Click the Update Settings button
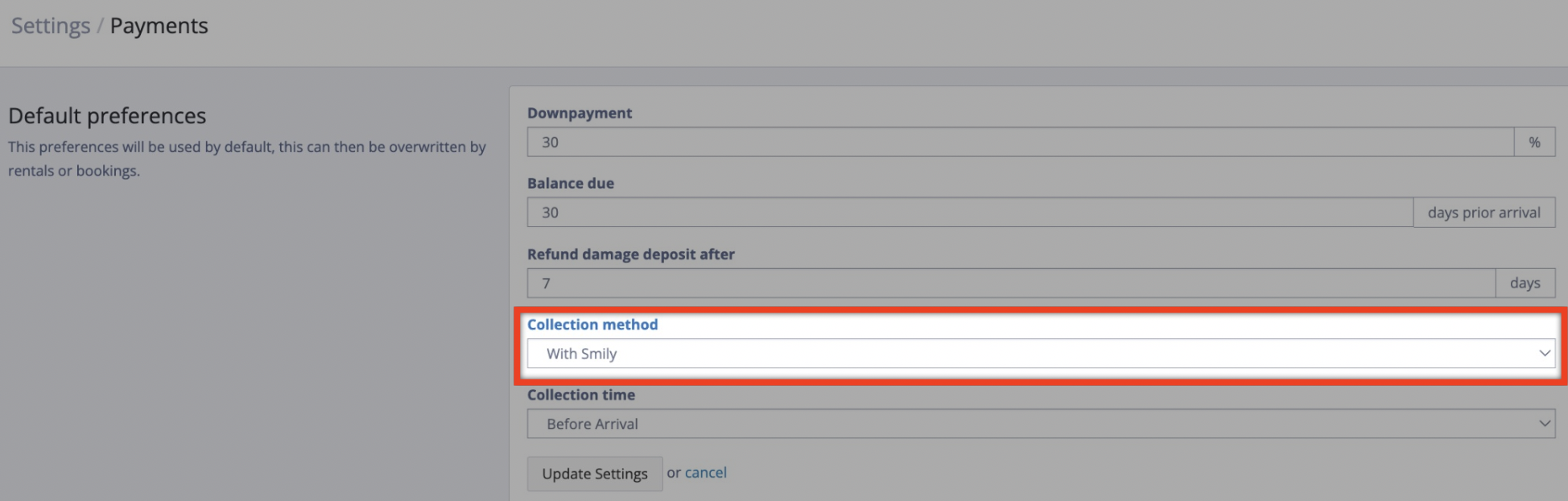The image size is (1568, 501). coord(595,474)
